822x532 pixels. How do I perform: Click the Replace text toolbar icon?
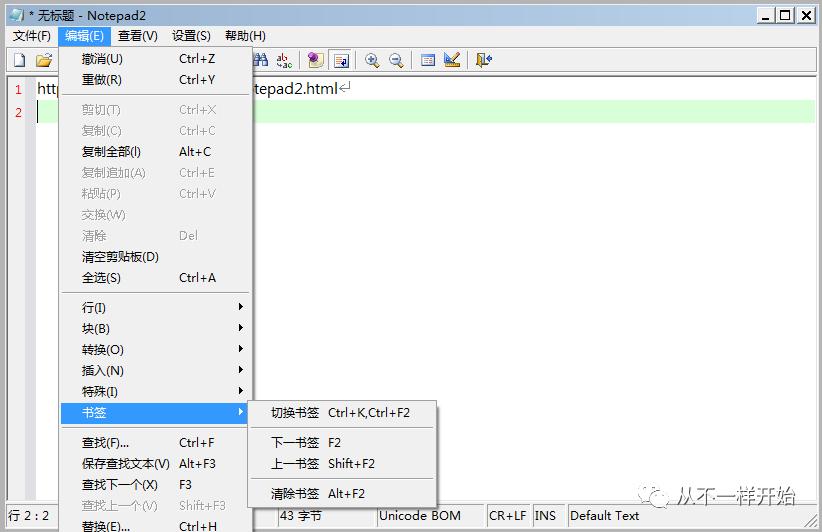point(285,60)
